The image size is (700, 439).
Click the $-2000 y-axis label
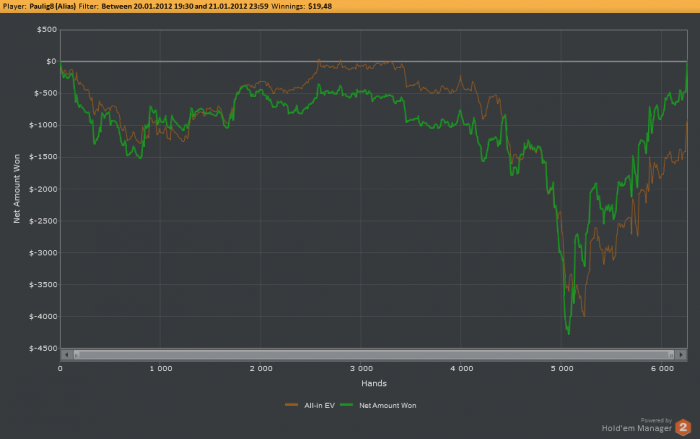[x=43, y=189]
